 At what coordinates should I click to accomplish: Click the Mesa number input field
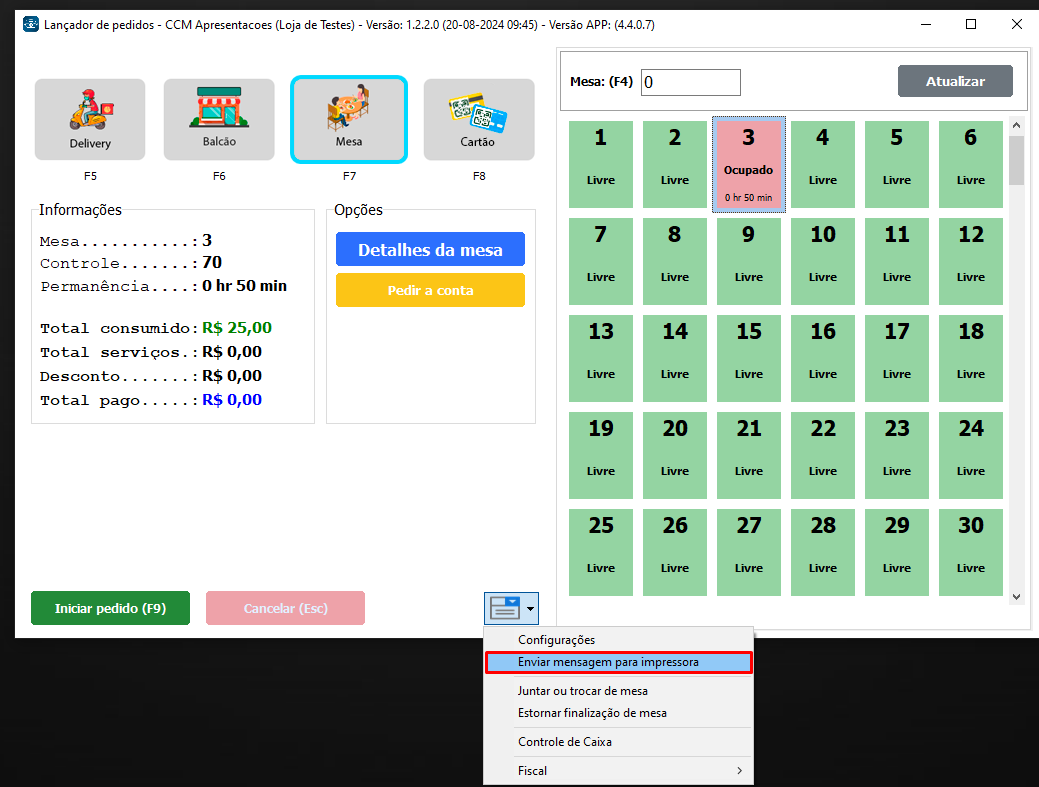tap(690, 82)
